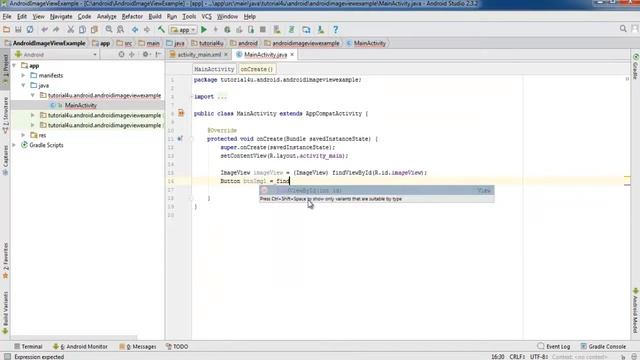Screen dimensions: 640x360
Task: Open Gradle side tool window
Action: (x=636, y=66)
